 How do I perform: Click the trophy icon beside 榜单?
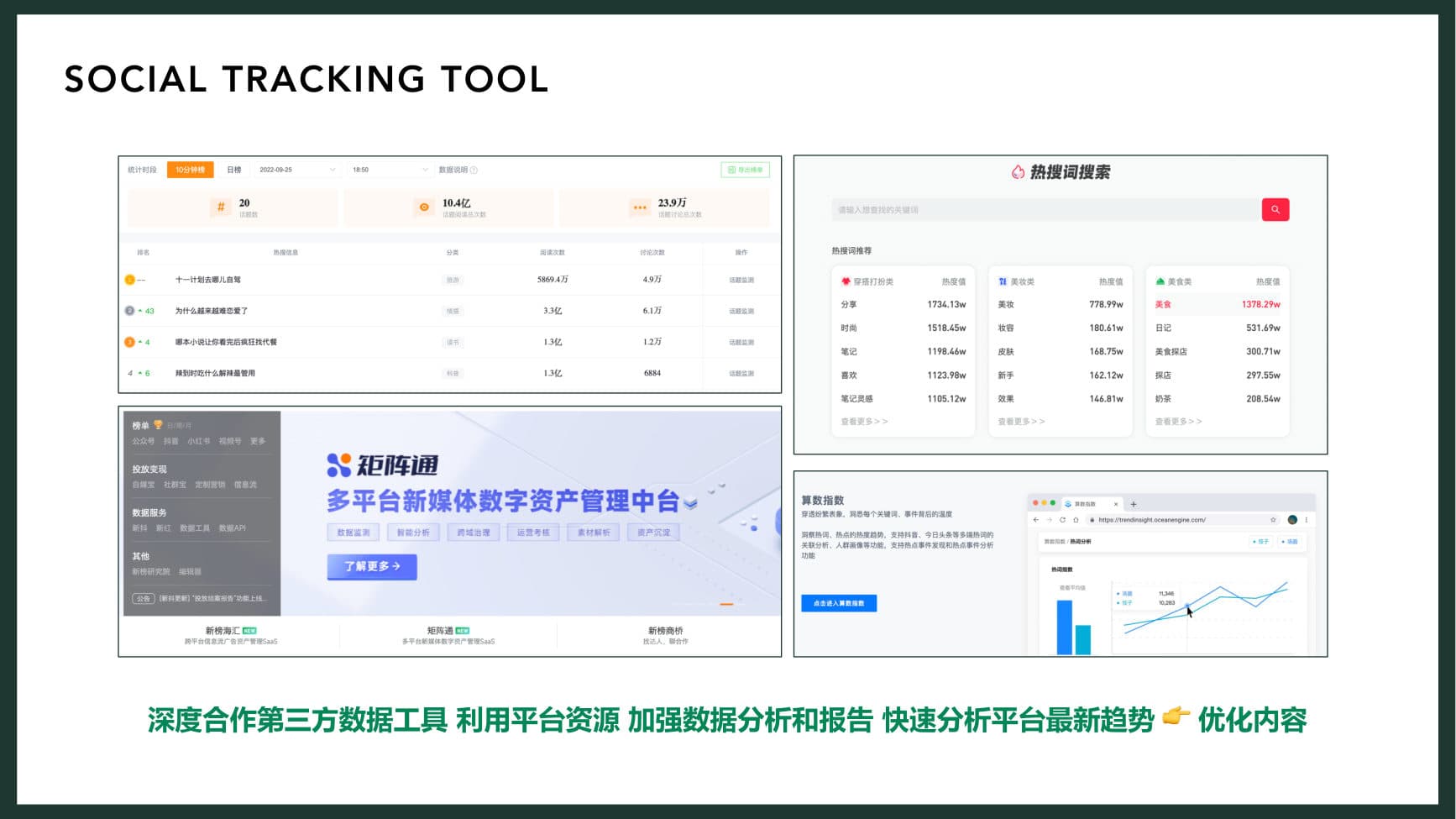[158, 425]
